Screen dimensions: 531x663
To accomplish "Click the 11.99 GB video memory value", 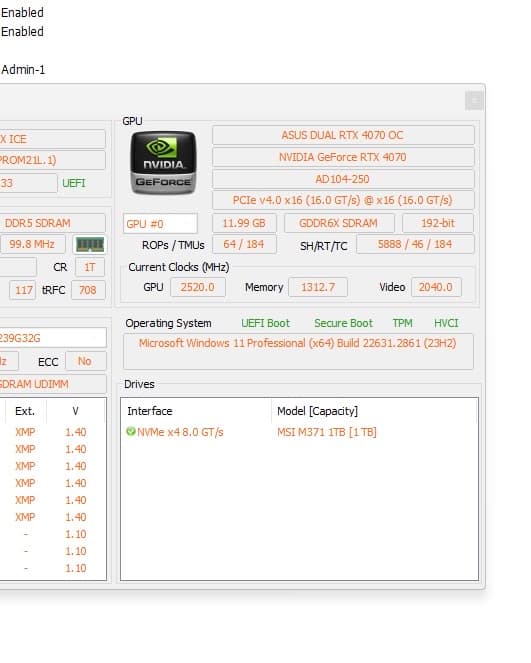I will [x=244, y=223].
